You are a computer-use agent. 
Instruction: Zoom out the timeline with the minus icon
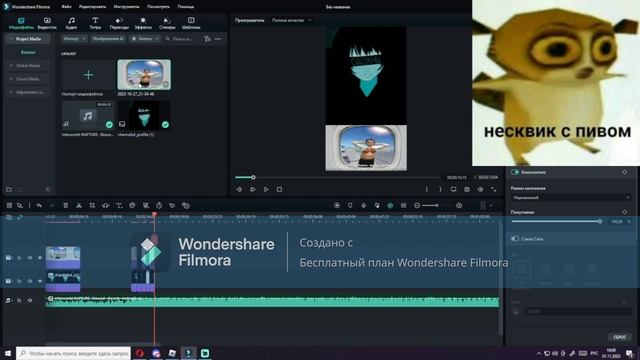pos(417,205)
